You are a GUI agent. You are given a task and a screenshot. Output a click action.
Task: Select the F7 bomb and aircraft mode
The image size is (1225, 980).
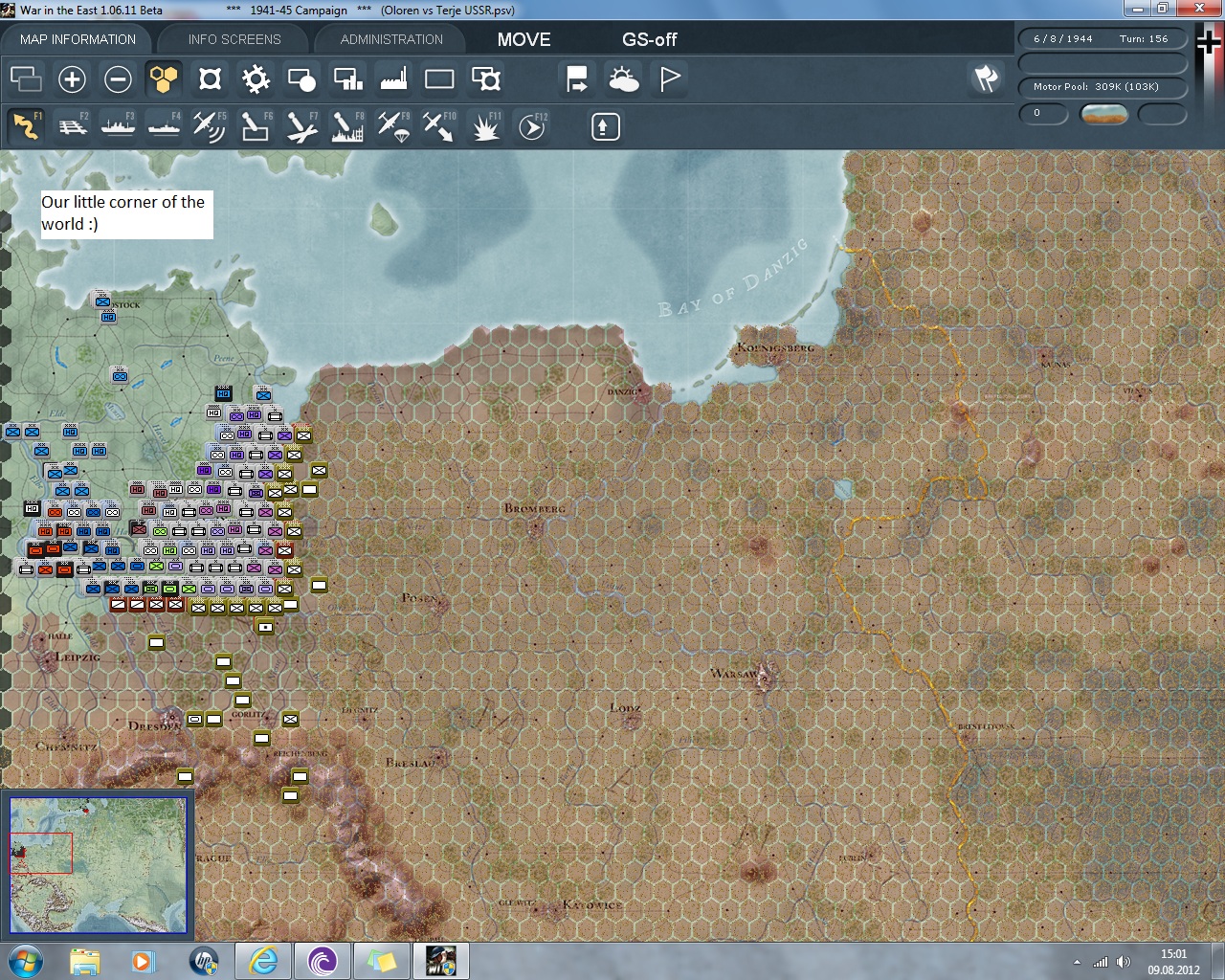(x=301, y=126)
